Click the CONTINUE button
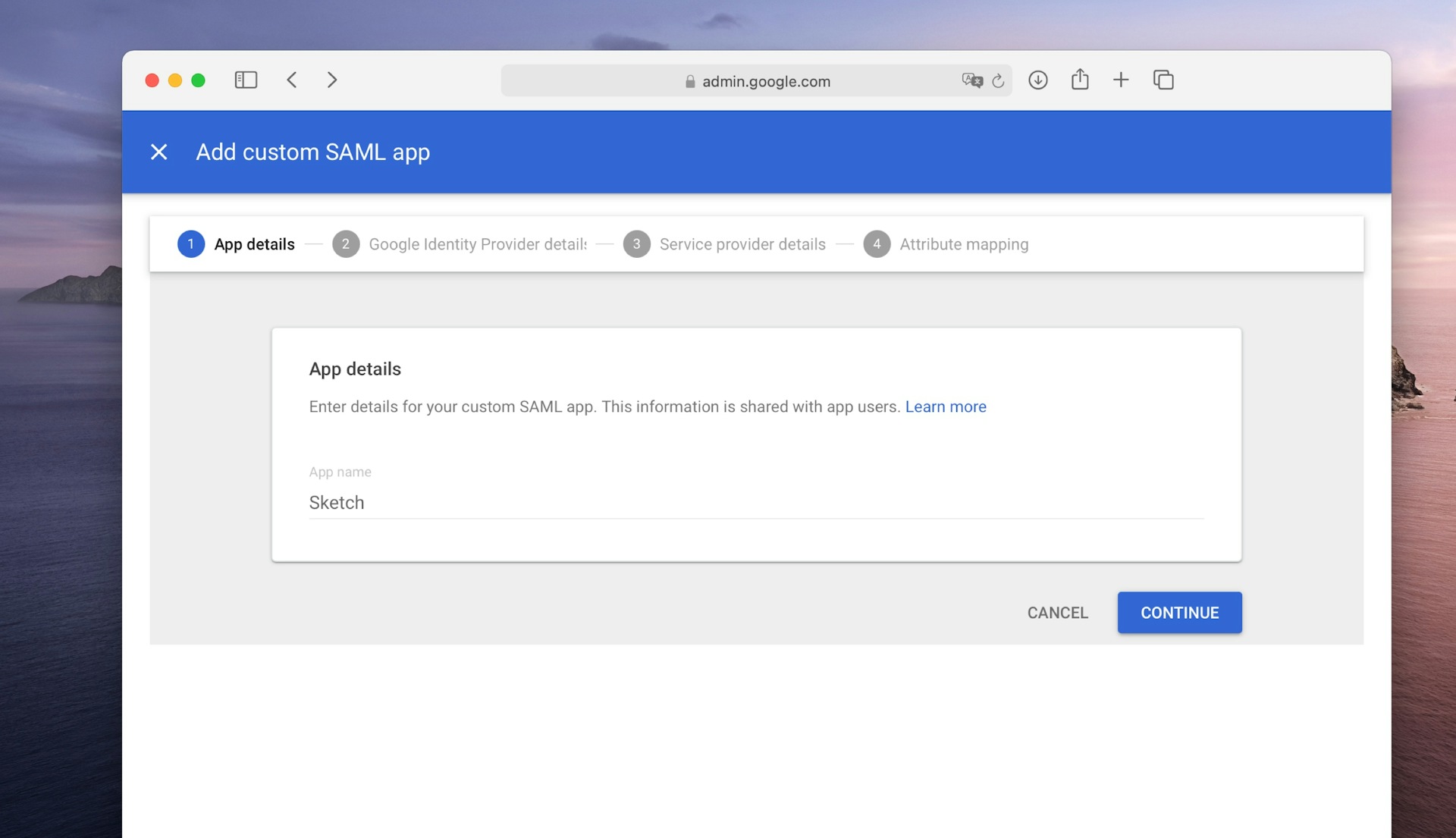The height and width of the screenshot is (838, 1456). 1180,612
